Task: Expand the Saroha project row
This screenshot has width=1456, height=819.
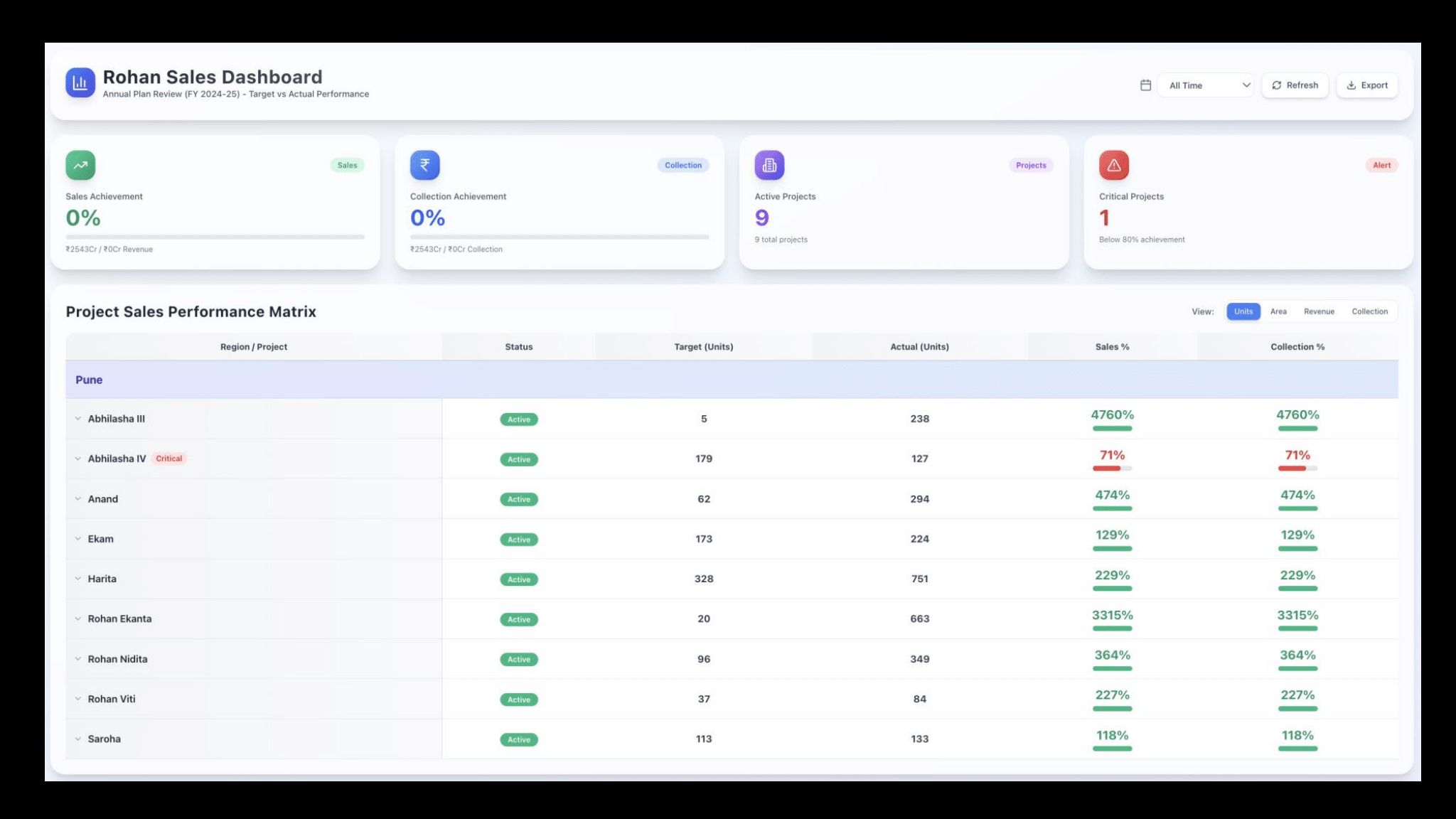Action: pos(78,739)
